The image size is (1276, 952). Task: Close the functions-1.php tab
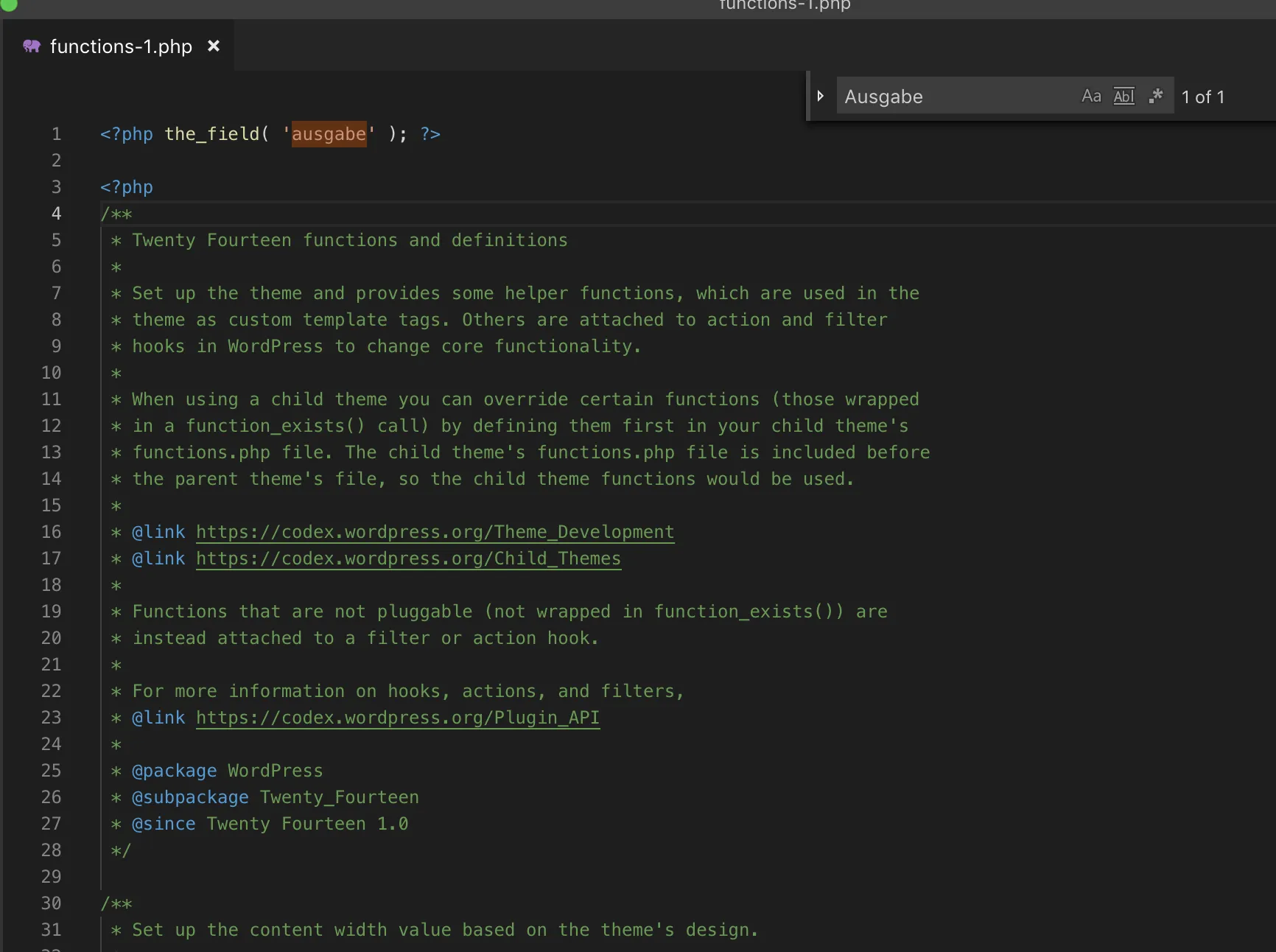coord(214,46)
